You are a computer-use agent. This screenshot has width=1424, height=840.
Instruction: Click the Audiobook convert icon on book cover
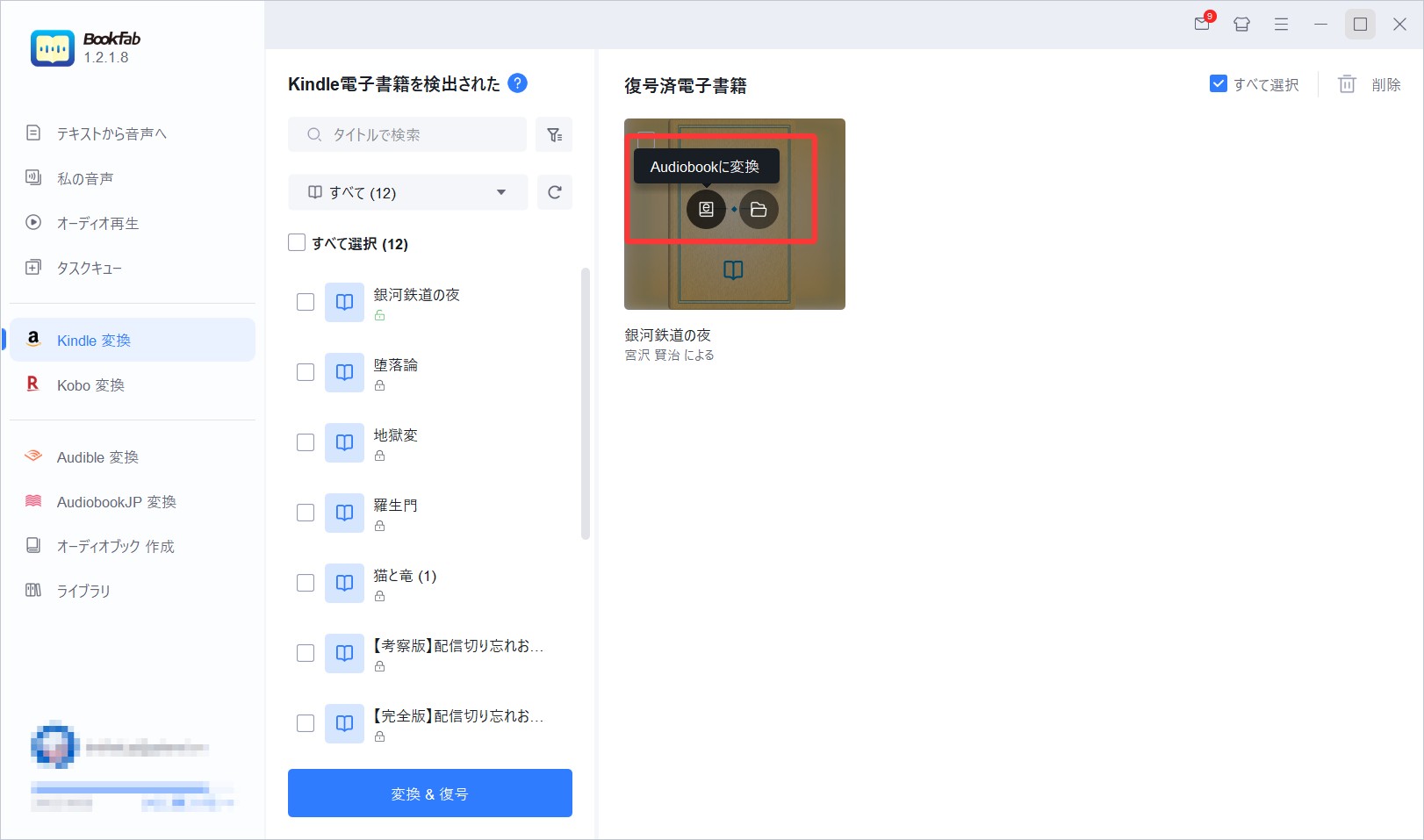(706, 210)
